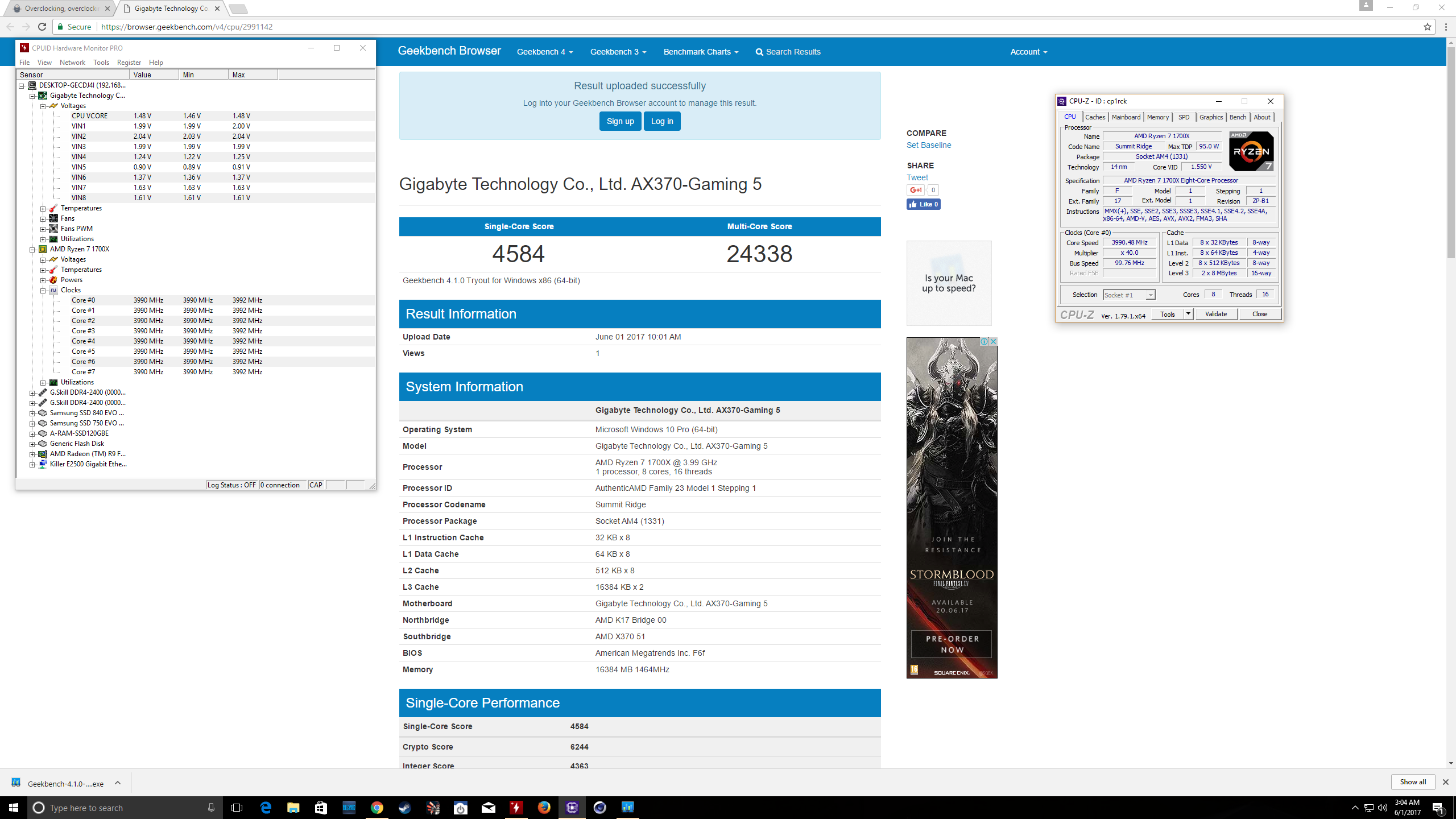Click the Cortana search box
Viewport: 1456px width, 819px height.
point(124,808)
